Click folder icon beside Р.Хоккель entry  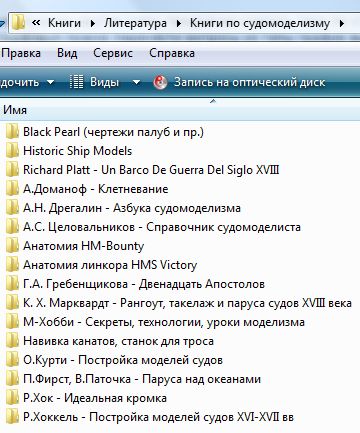pyautogui.click(x=12, y=417)
